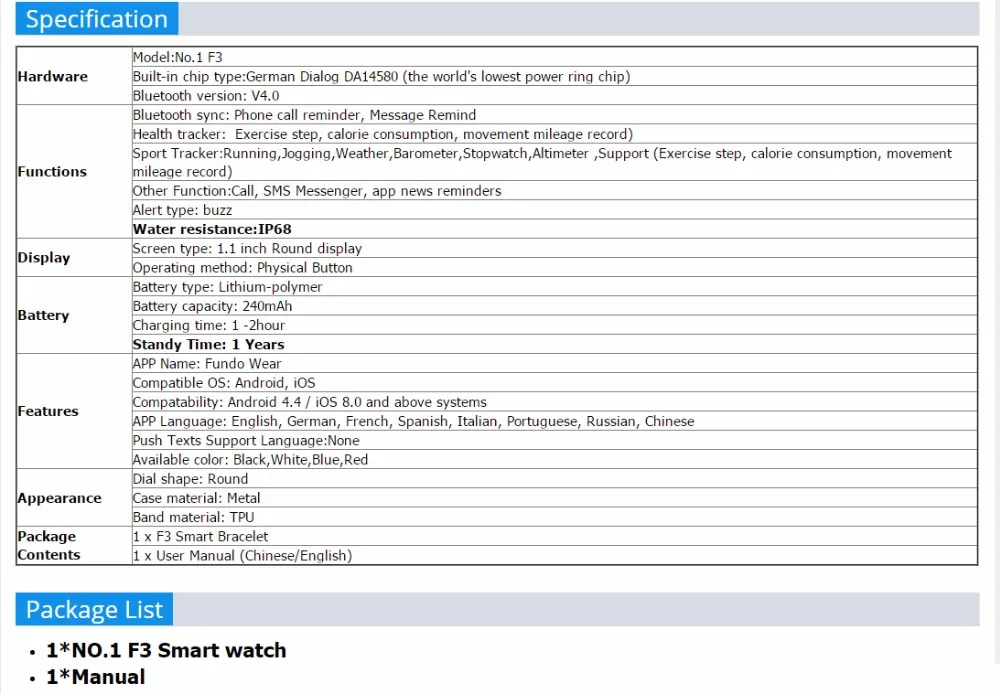Image resolution: width=1000 pixels, height=694 pixels.
Task: Click the APP Language row
Action: [x=555, y=421]
